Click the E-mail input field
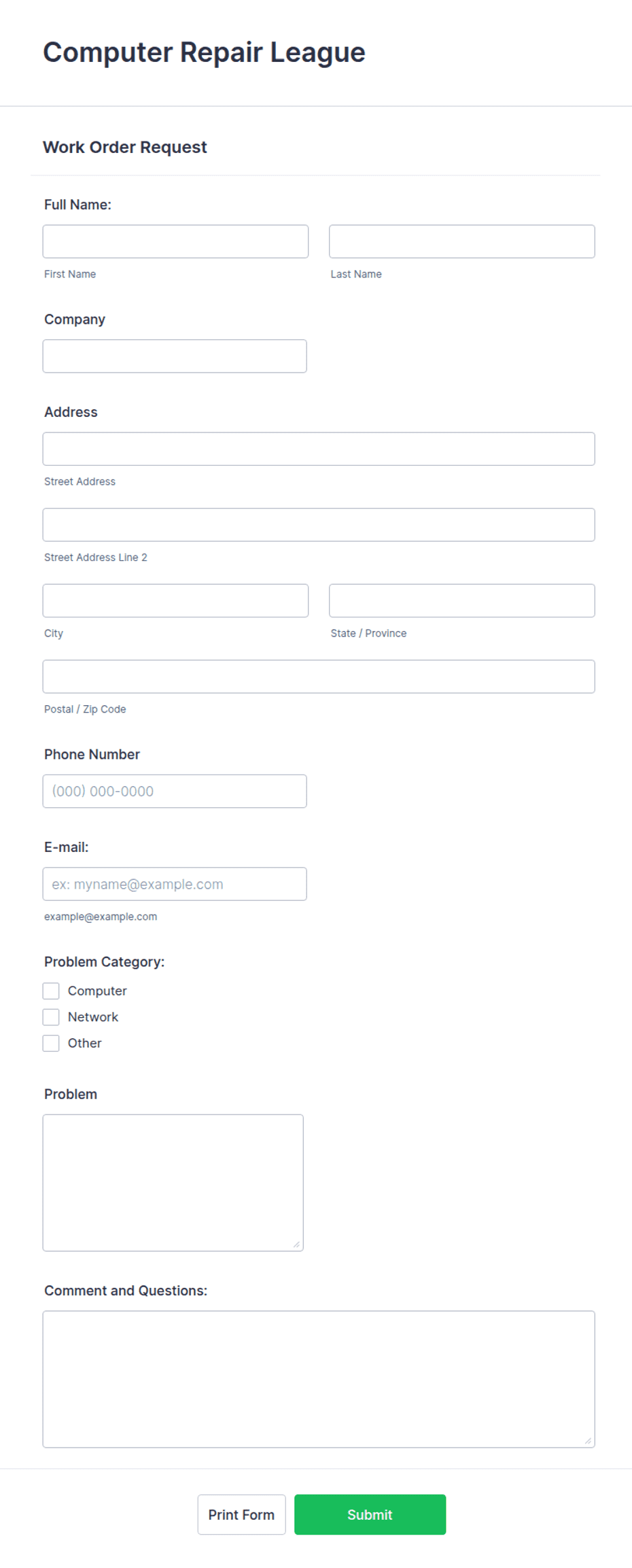 pos(175,884)
